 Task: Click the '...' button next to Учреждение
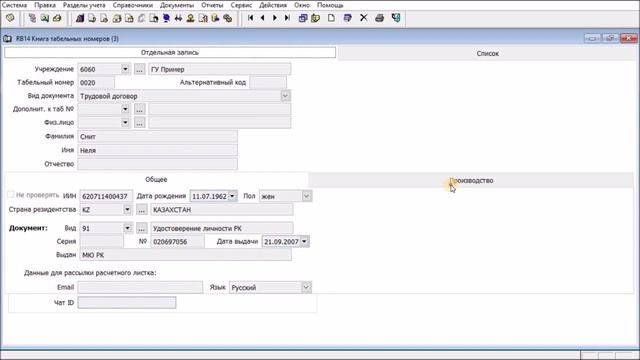coord(139,69)
